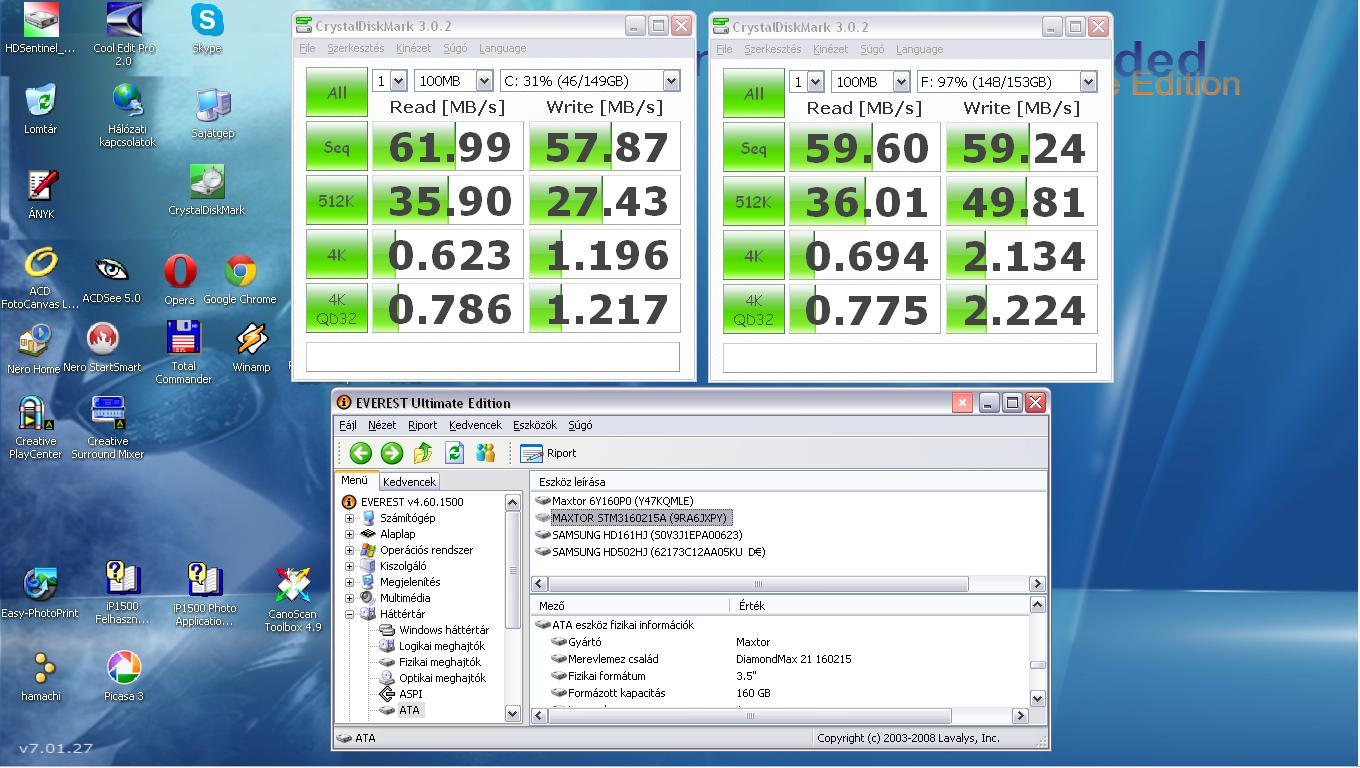Select Logikai meghajtók tree item
This screenshot has height=768, width=1360.
pos(441,646)
